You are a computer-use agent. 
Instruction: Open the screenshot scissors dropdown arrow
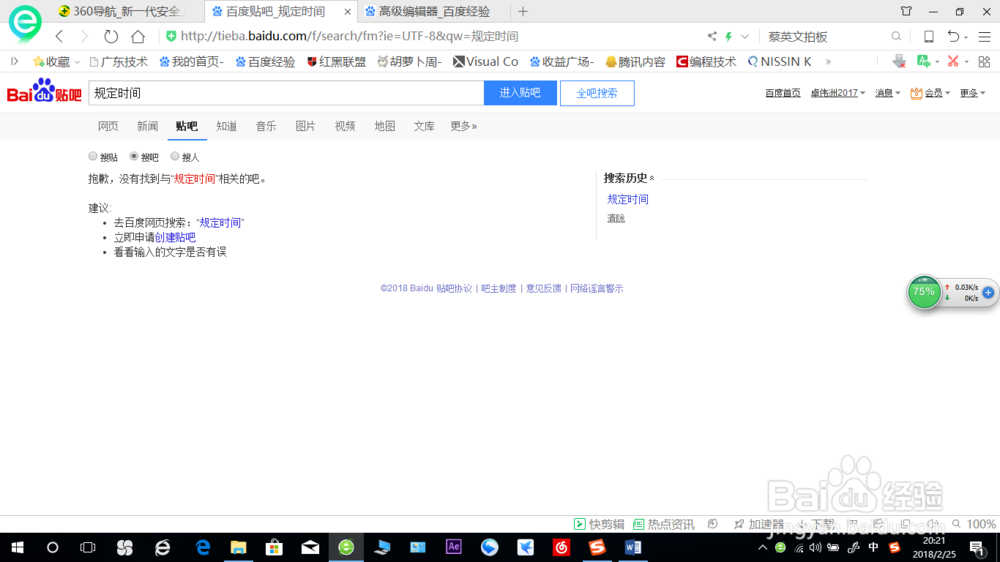[967, 62]
